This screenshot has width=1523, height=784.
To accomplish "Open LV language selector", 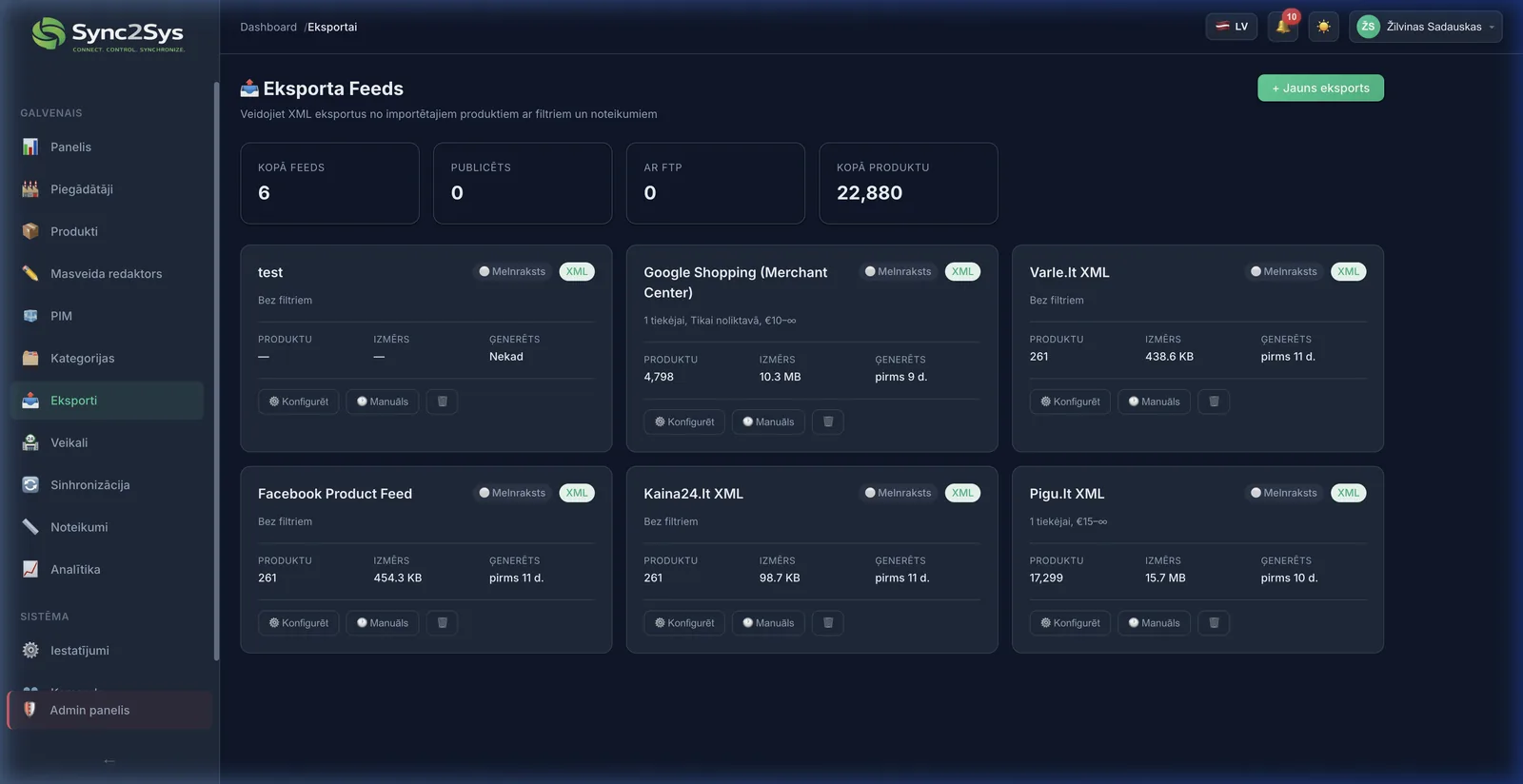I will pyautogui.click(x=1231, y=27).
